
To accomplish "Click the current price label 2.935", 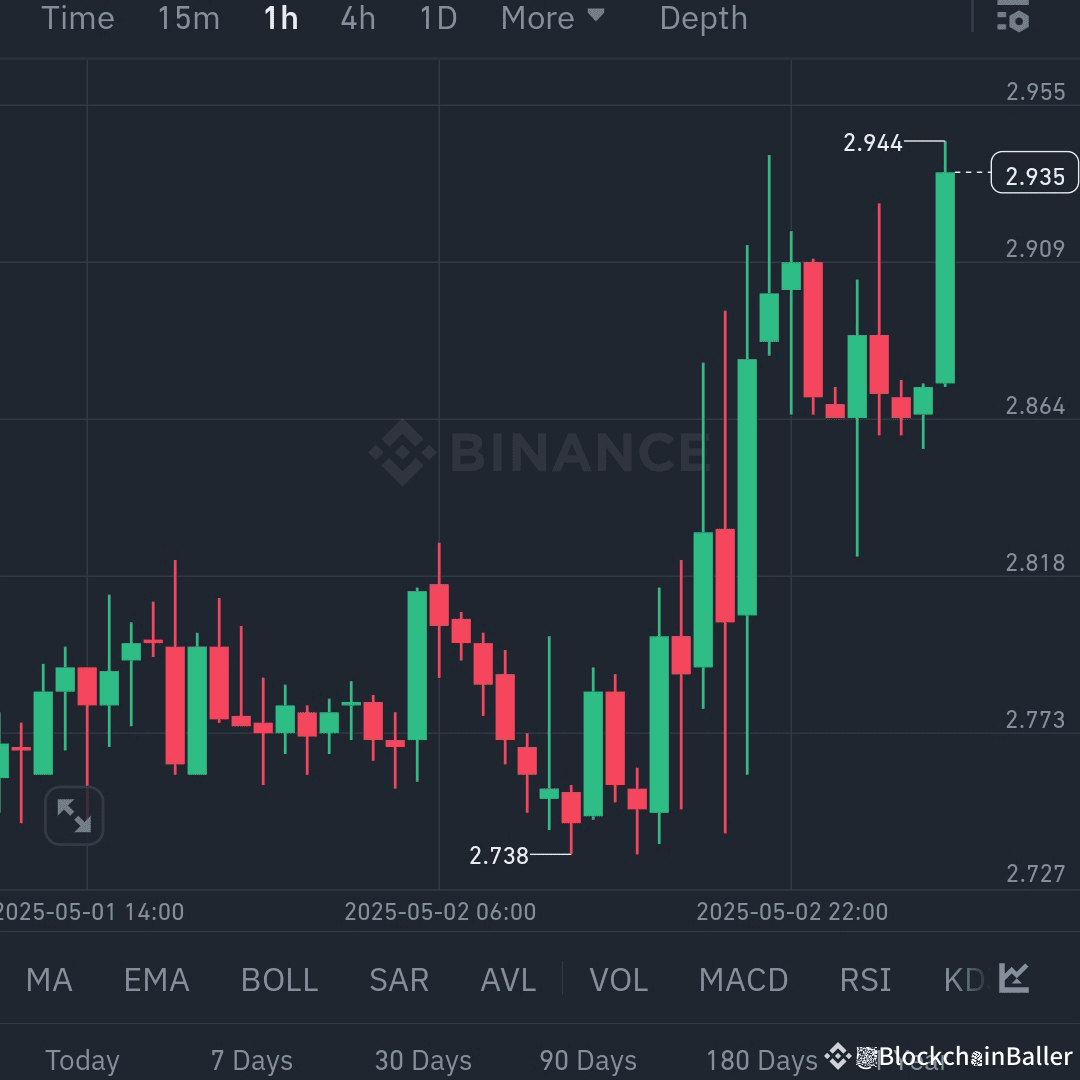I will [1034, 174].
